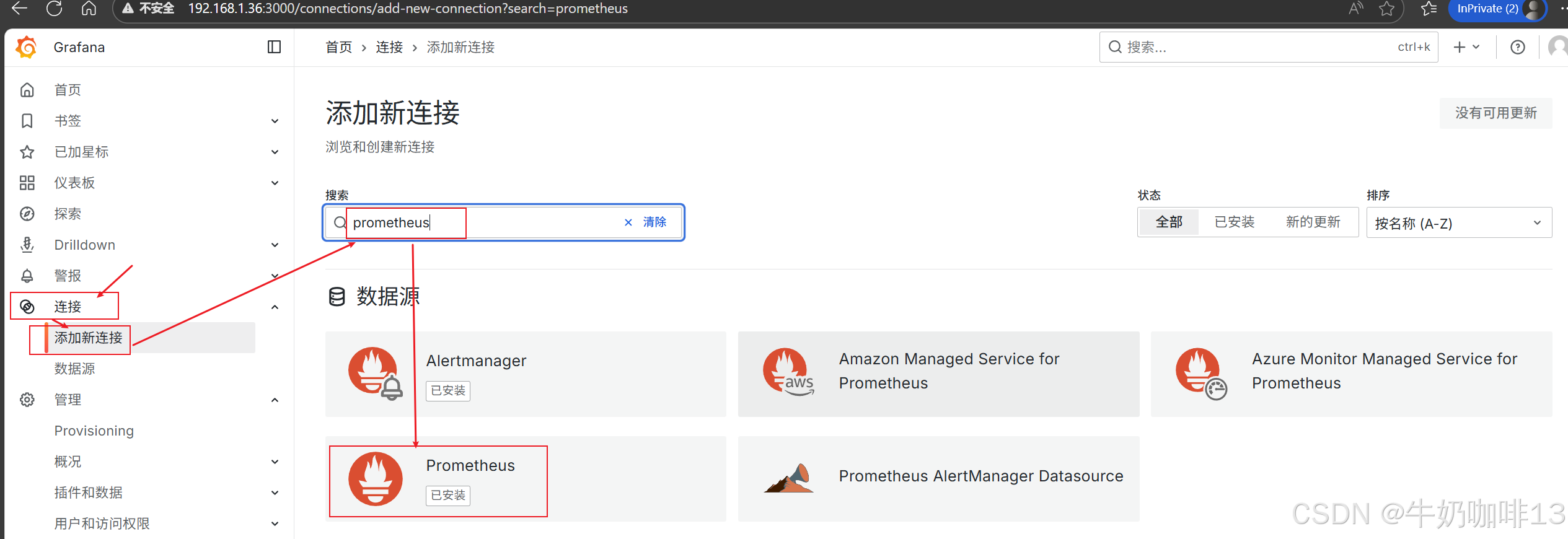Image resolution: width=1568 pixels, height=539 pixels.
Task: Open Prometheus AlertManager Datasource card
Action: (938, 479)
